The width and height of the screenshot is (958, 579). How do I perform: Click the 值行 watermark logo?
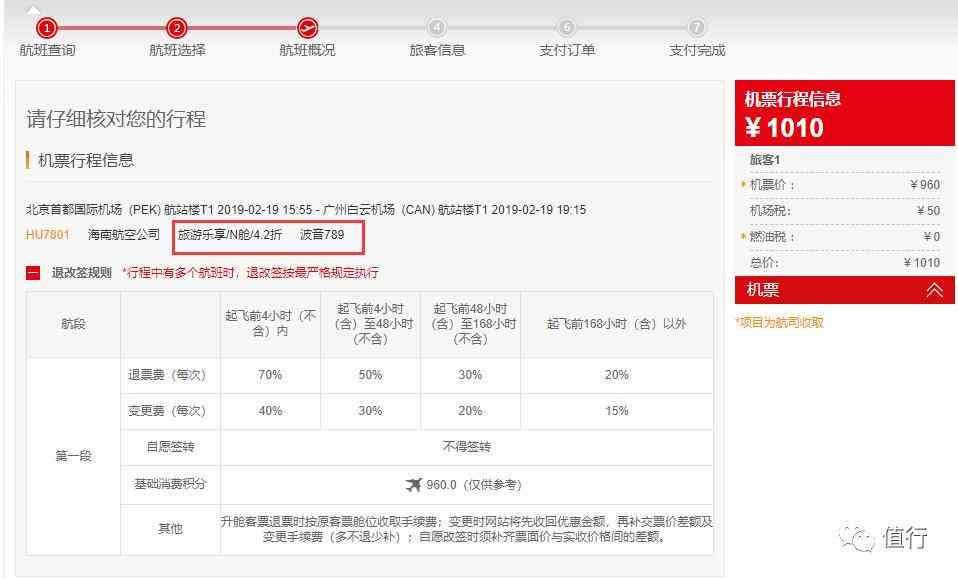[882, 538]
